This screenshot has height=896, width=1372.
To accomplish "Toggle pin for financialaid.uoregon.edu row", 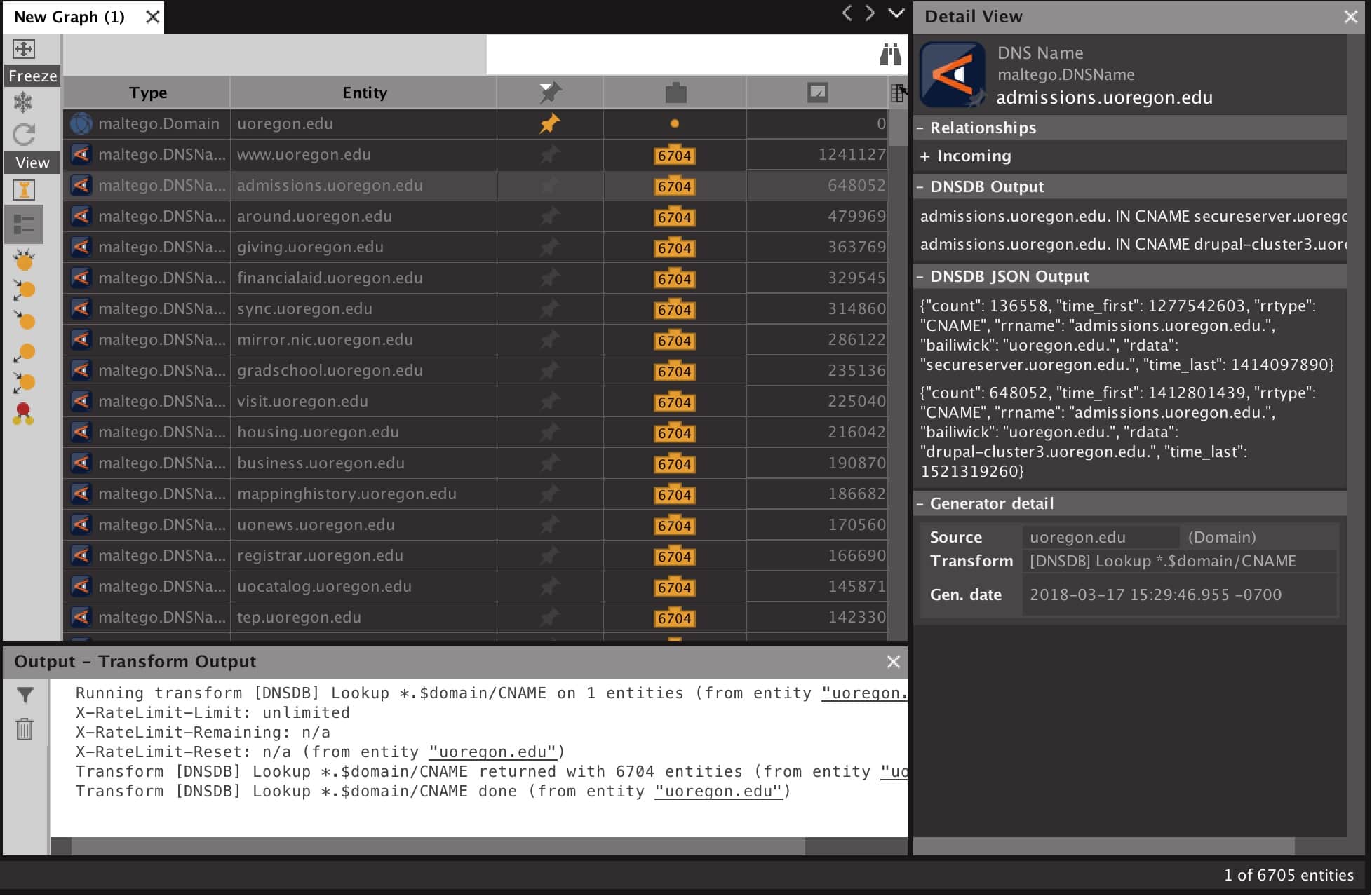I will (x=550, y=278).
